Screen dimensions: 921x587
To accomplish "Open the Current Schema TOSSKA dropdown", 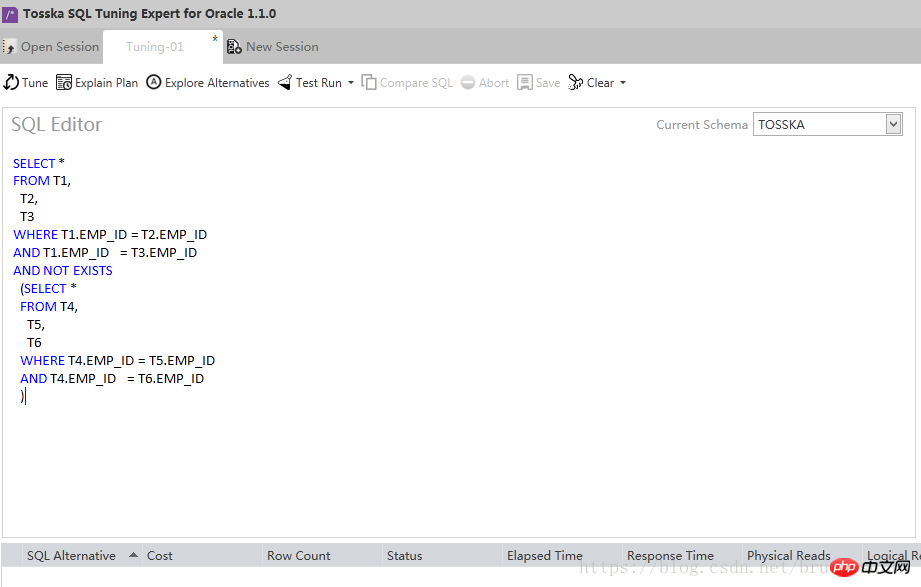I will point(894,124).
